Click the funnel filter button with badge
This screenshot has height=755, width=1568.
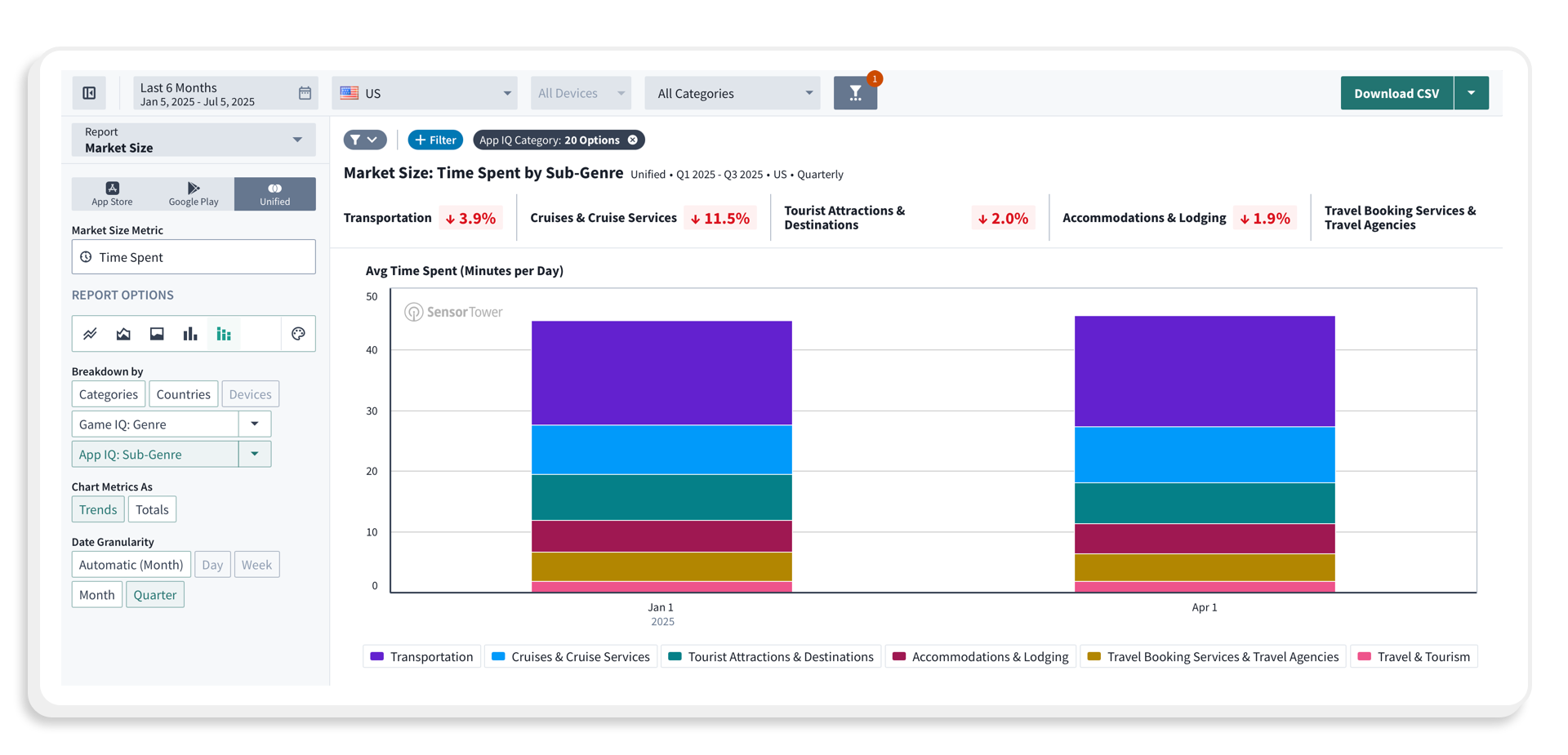click(855, 93)
